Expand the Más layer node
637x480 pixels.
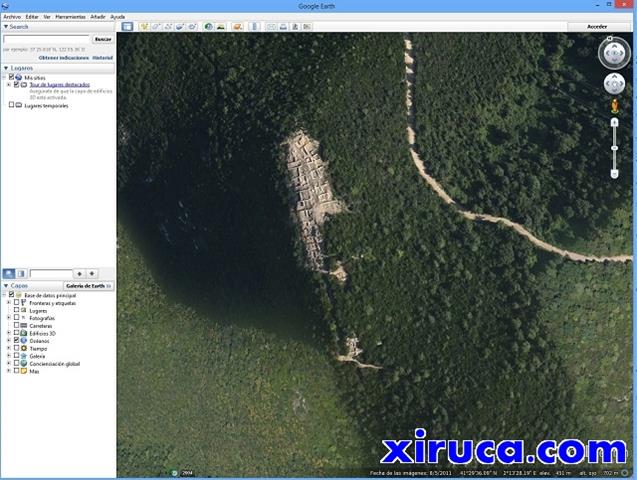9,371
